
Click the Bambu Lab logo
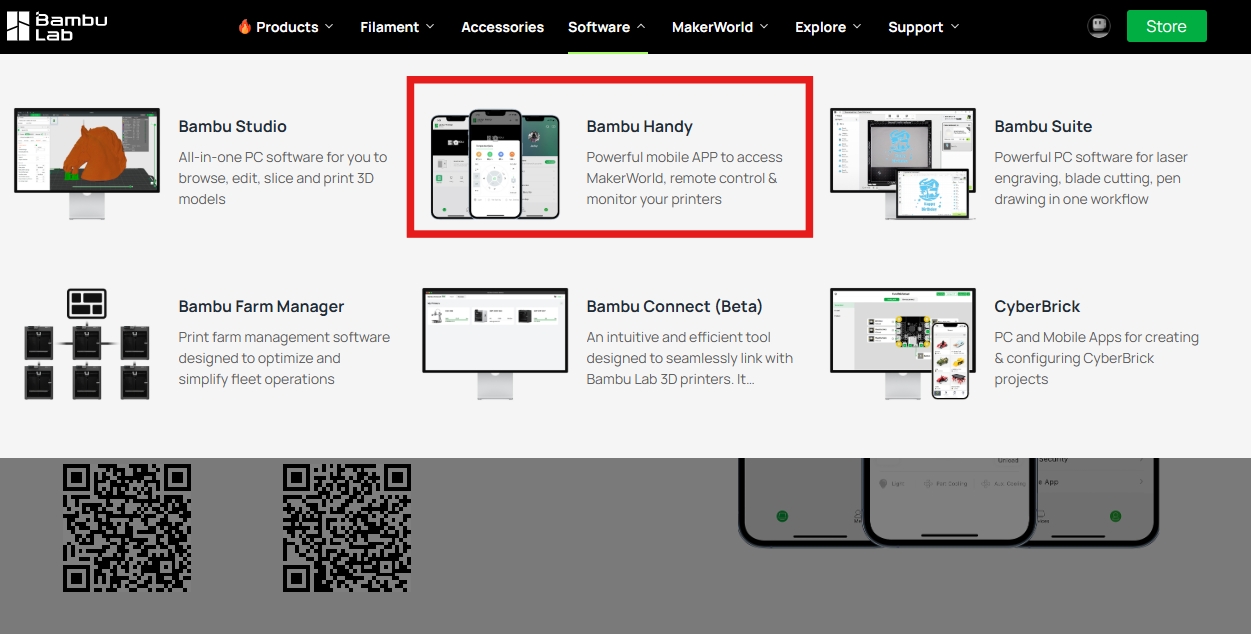click(56, 27)
